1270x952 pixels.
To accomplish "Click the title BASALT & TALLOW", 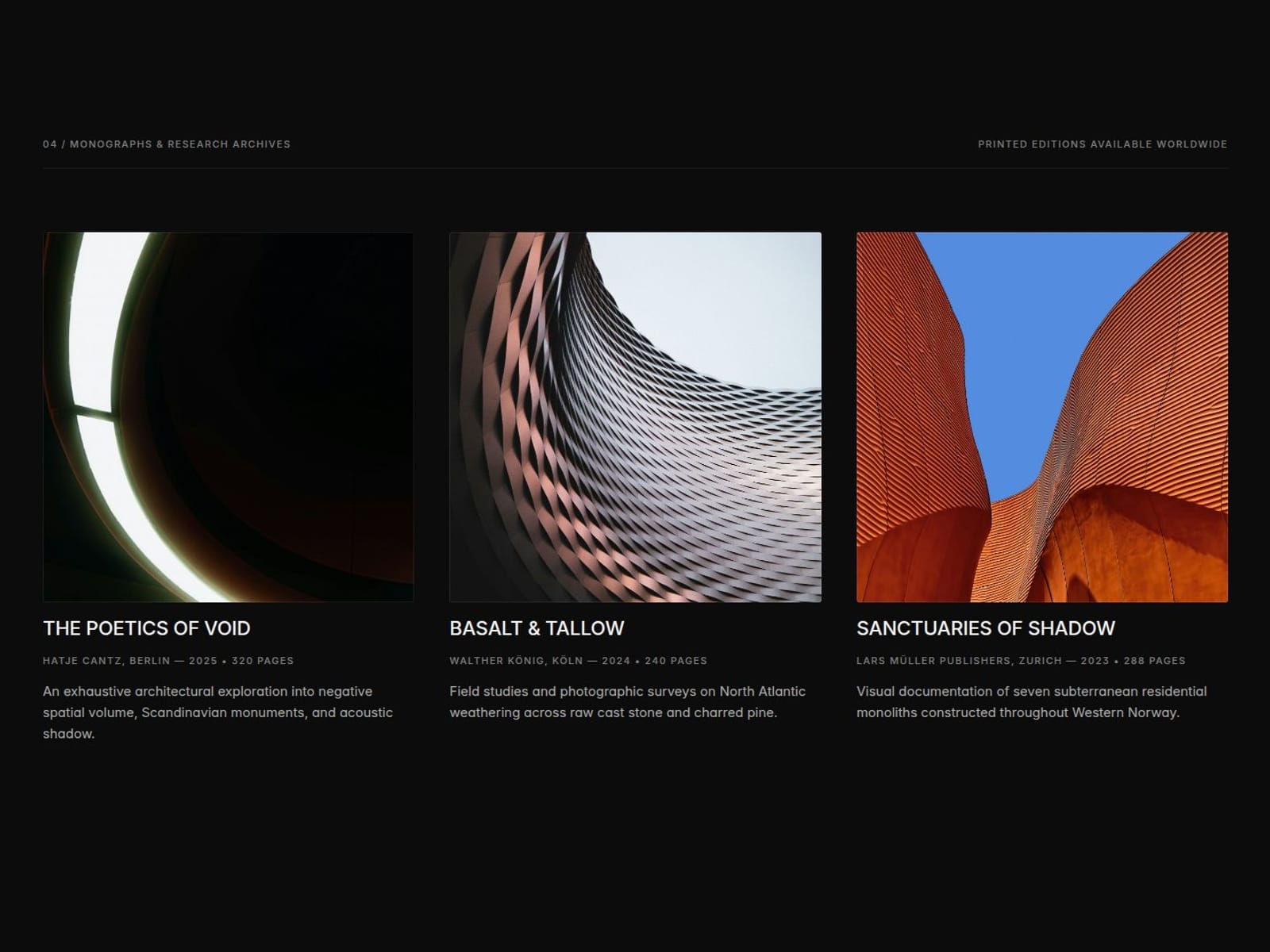I will [x=537, y=628].
